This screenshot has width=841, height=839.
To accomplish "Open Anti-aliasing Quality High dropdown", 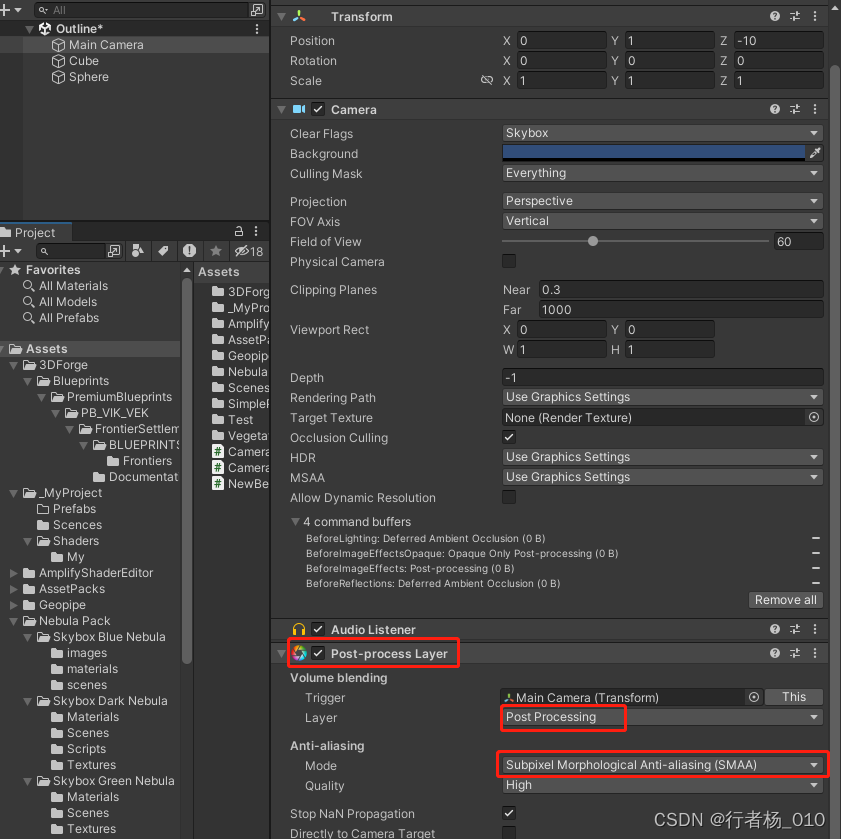I will 662,784.
